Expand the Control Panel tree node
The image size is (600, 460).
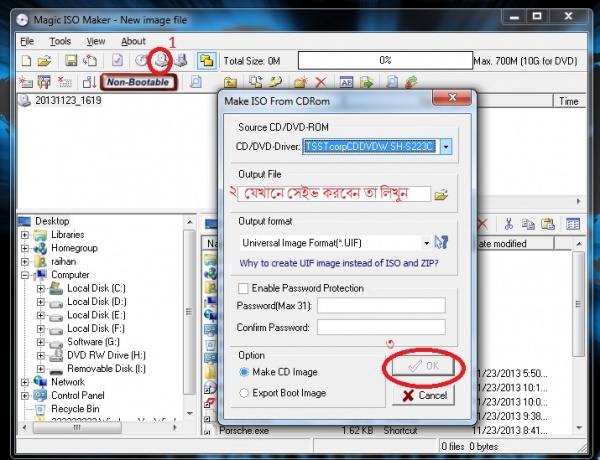tap(25, 395)
